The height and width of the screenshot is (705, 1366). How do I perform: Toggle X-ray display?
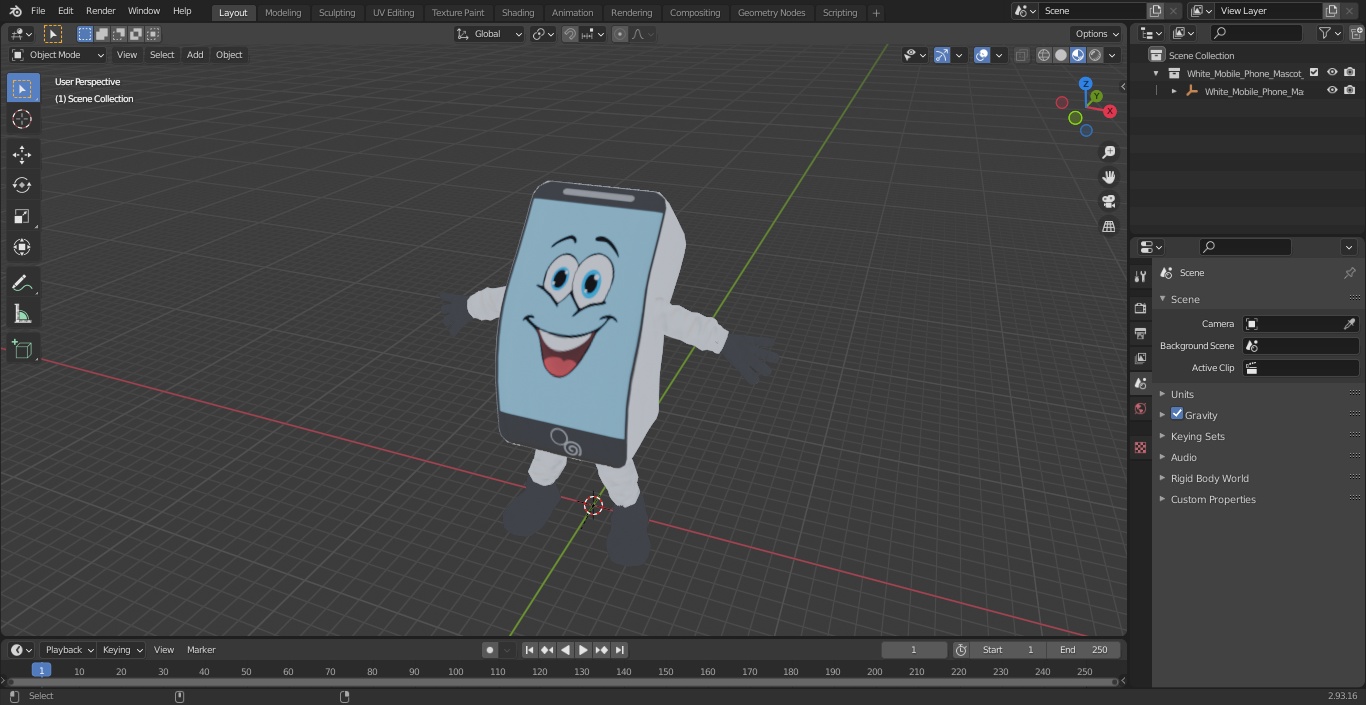click(1021, 55)
